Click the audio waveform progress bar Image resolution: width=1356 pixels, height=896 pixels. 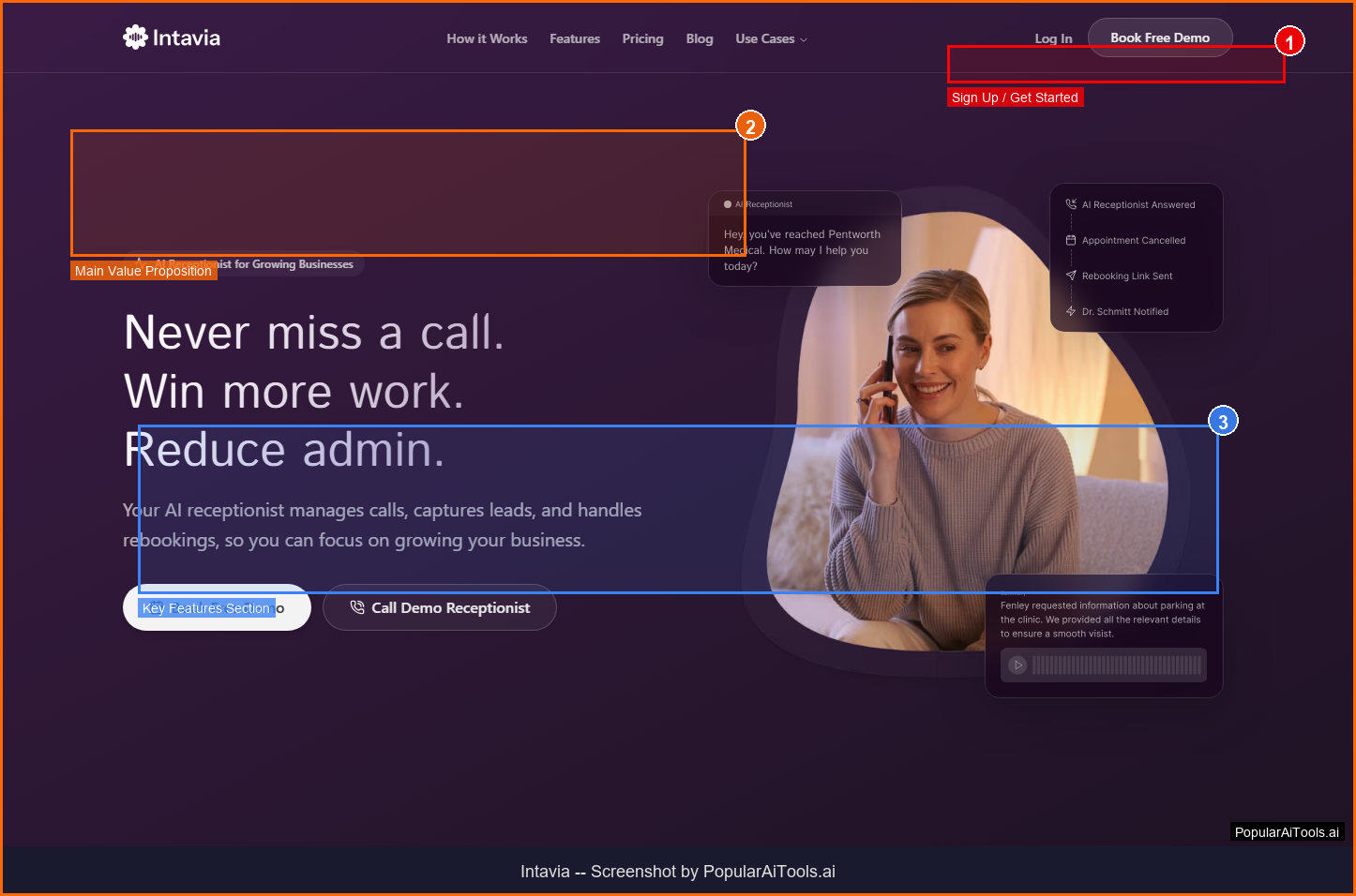tap(1116, 665)
